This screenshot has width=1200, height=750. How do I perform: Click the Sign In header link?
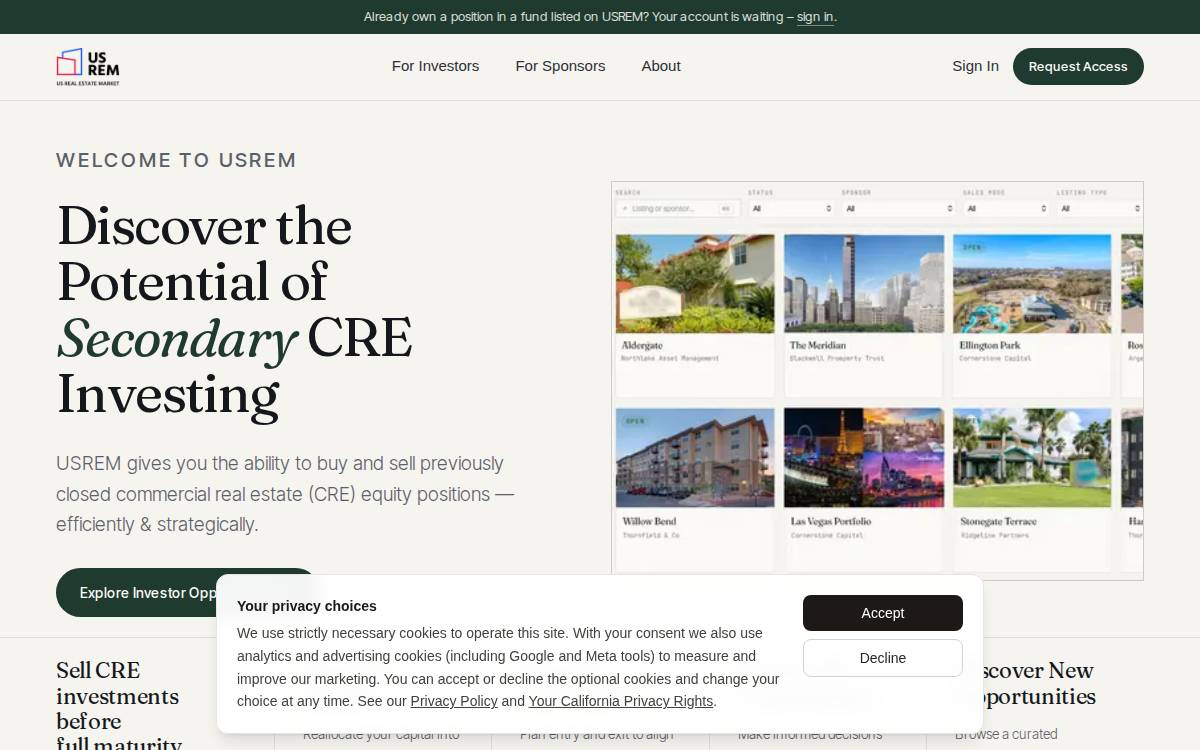point(975,66)
